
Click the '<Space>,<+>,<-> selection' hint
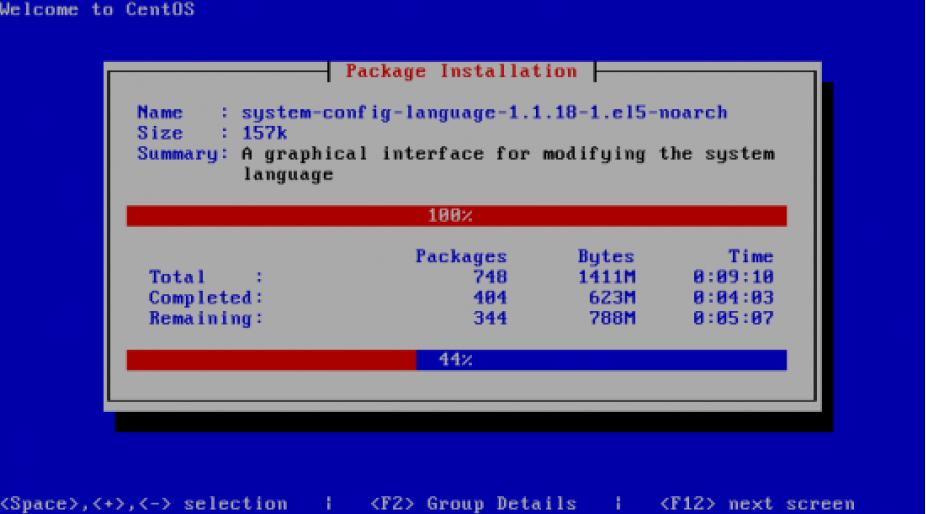[144, 503]
